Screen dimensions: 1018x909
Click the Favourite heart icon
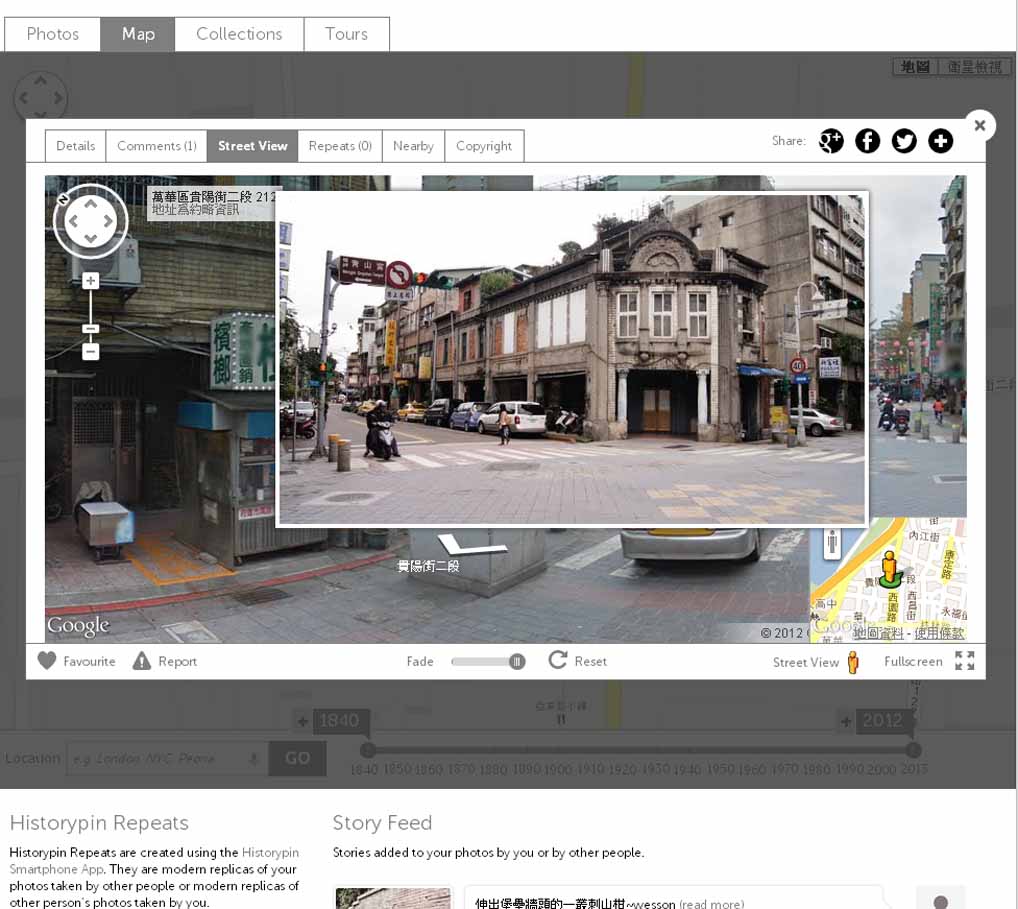tap(47, 661)
